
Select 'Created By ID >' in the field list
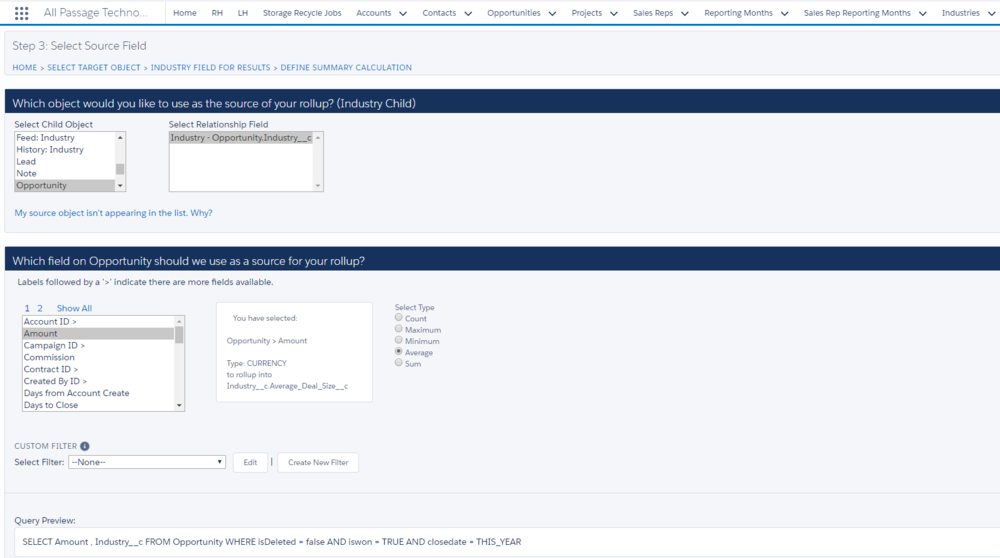tap(98, 381)
